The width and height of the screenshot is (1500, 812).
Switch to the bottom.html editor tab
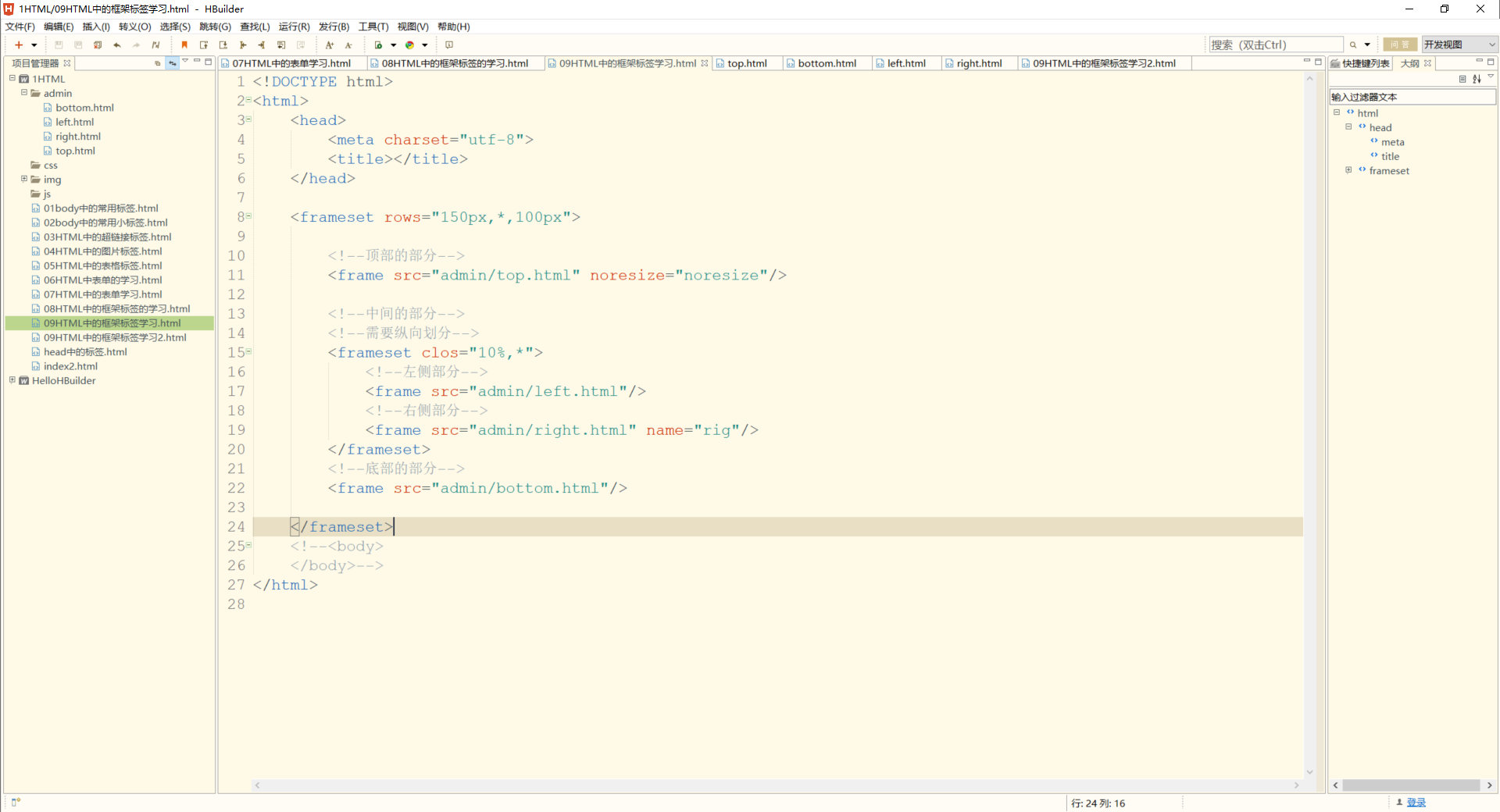[827, 63]
